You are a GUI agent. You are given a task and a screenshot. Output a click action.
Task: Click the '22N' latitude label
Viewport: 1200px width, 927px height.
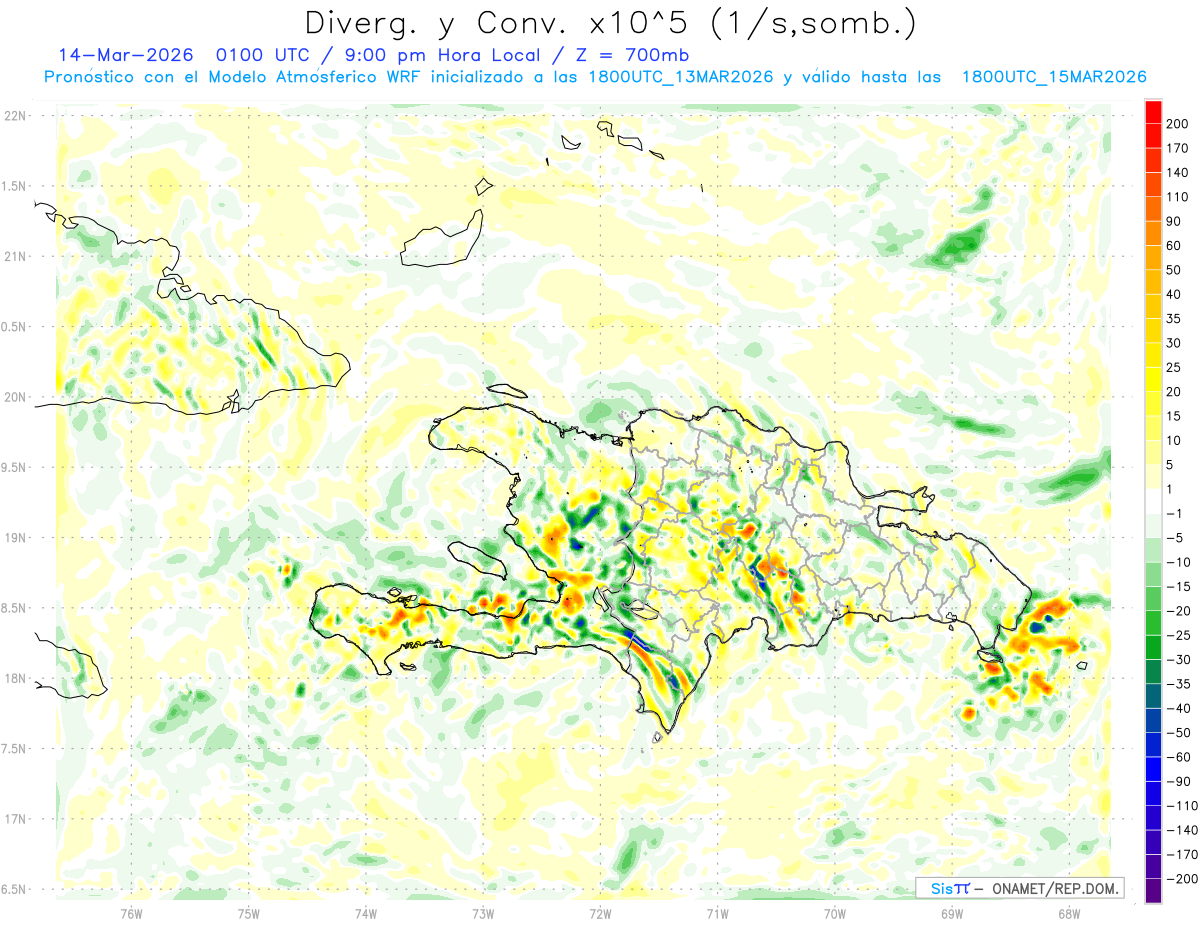[14, 116]
